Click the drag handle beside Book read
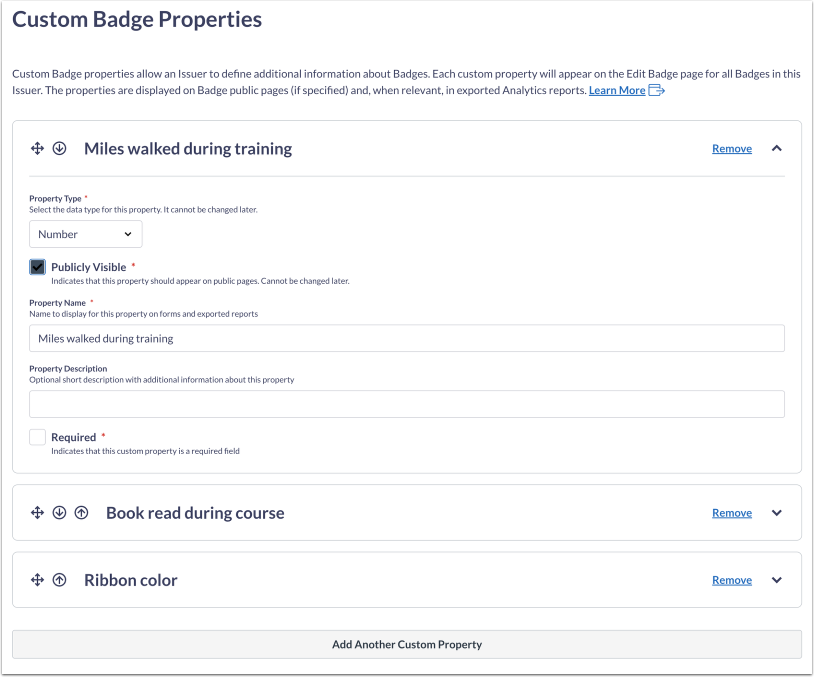This screenshot has width=814, height=677. pos(36,512)
